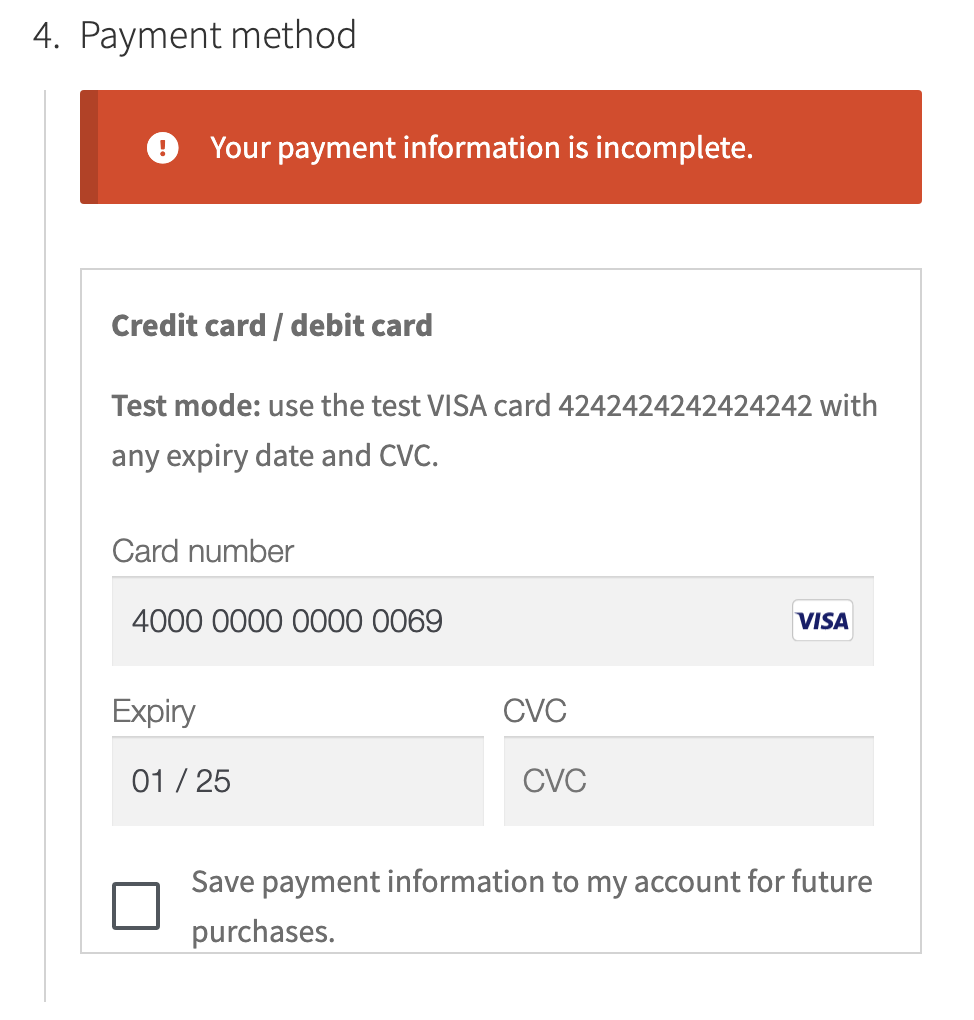Viewport: 974px width, 1020px height.
Task: Click the 'Payment method' step heading
Action: [218, 35]
